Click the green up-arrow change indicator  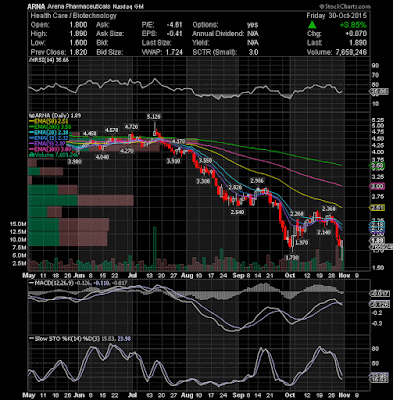tap(312, 25)
